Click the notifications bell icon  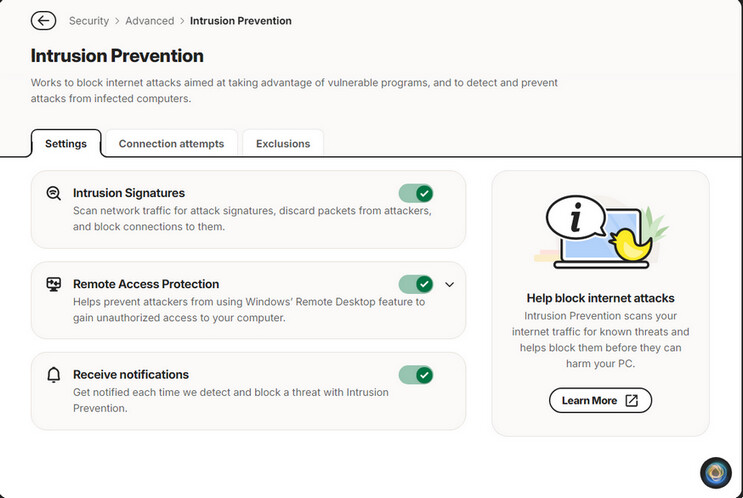click(x=54, y=375)
